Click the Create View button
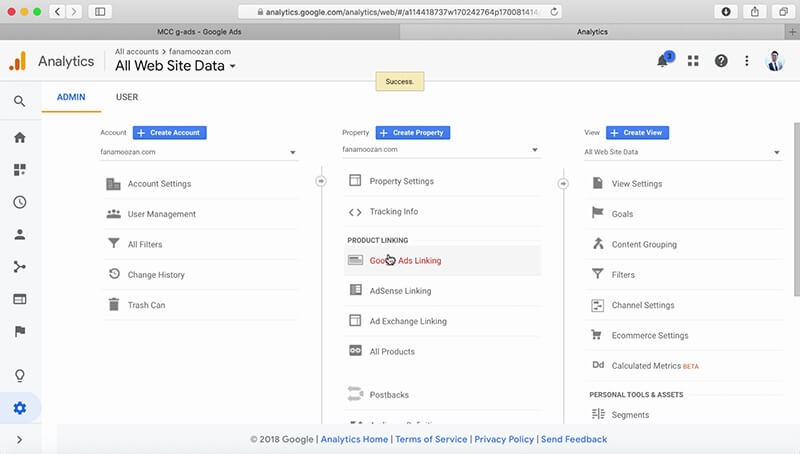Screen dimensions: 800x454 coord(637,133)
